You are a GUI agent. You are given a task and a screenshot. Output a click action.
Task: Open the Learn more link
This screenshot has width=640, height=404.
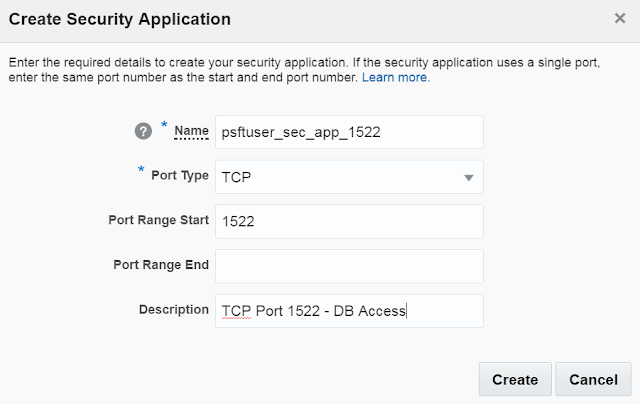tap(396, 77)
